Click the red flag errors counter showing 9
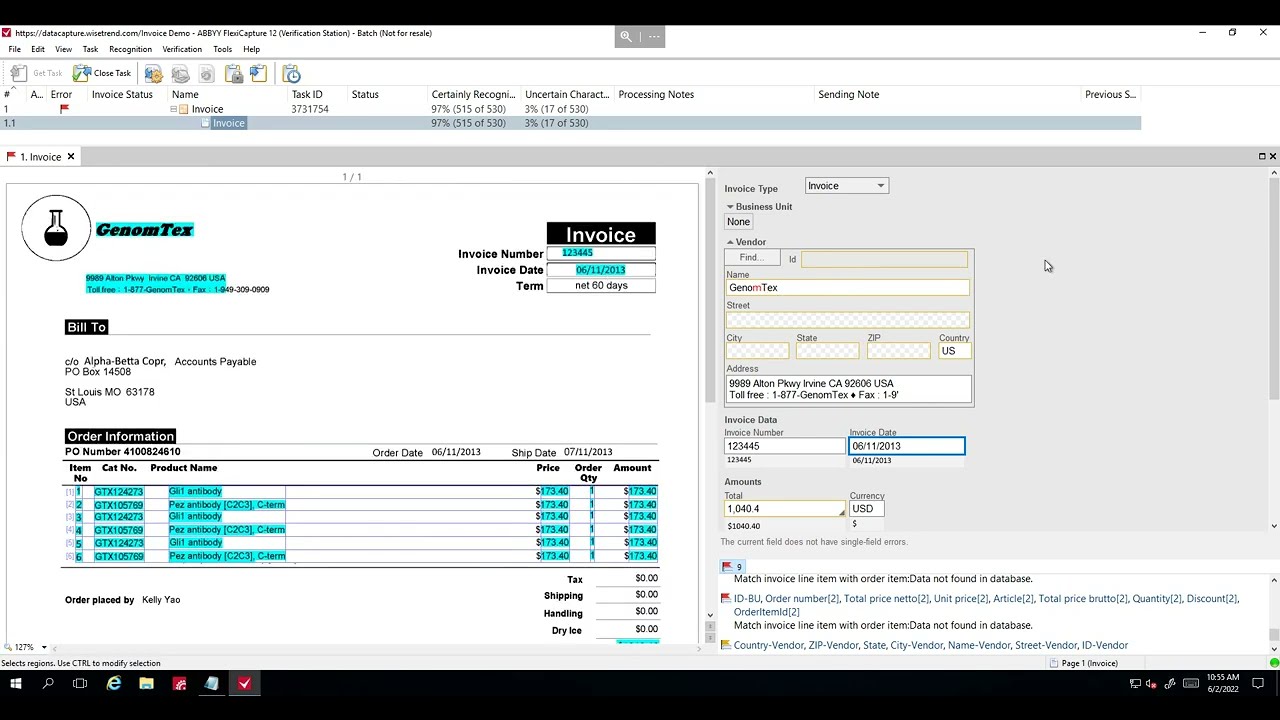 (x=732, y=567)
